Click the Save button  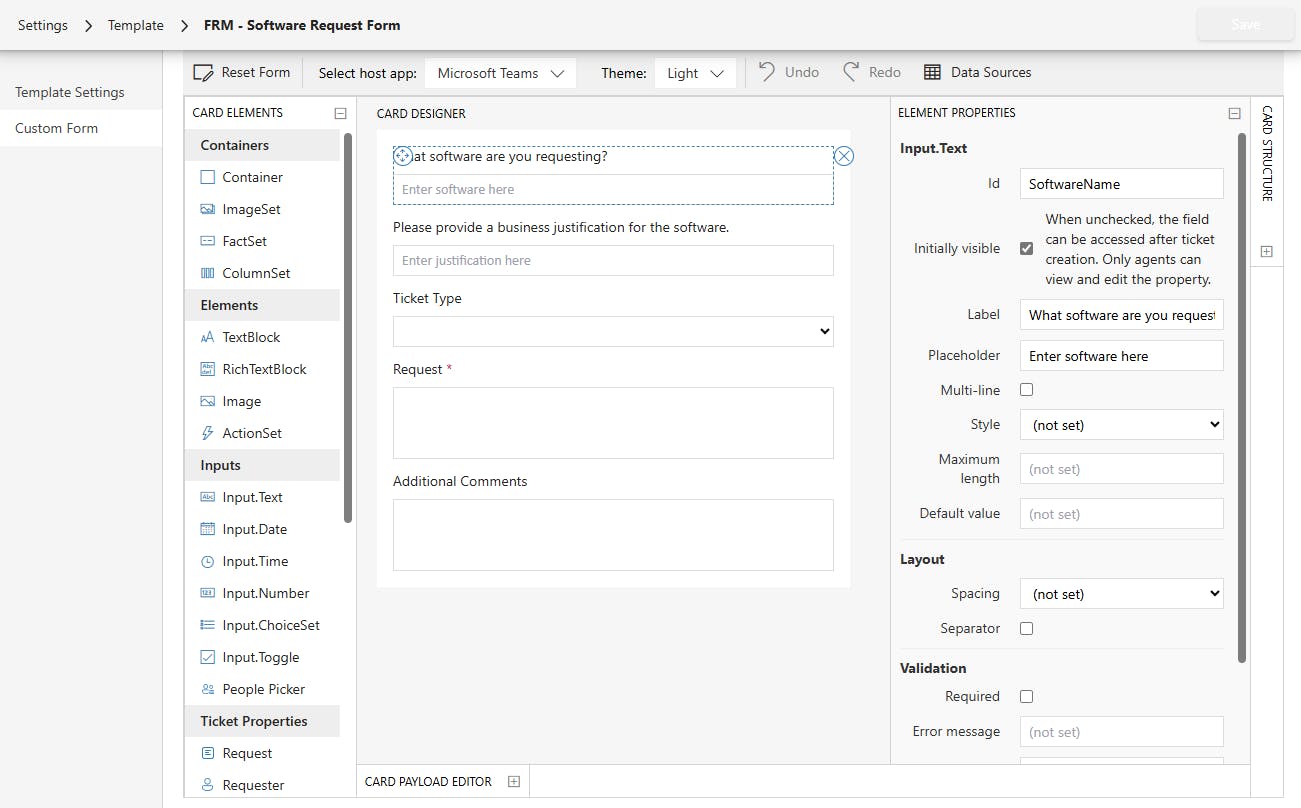1245,25
